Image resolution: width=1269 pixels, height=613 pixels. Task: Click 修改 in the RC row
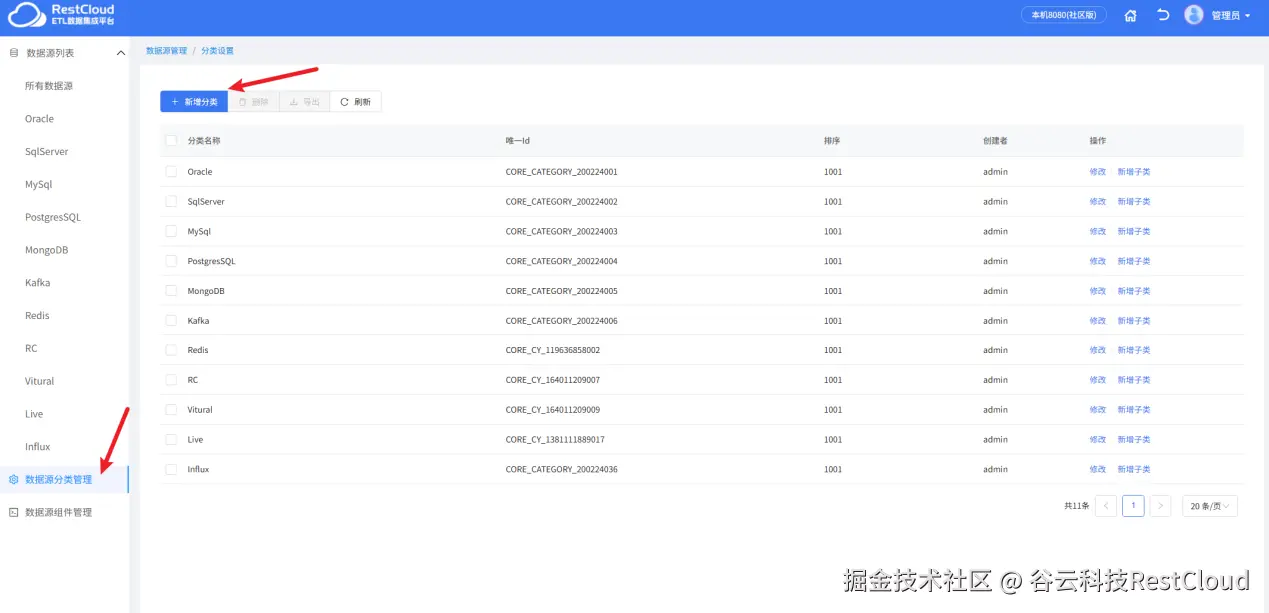[1098, 380]
